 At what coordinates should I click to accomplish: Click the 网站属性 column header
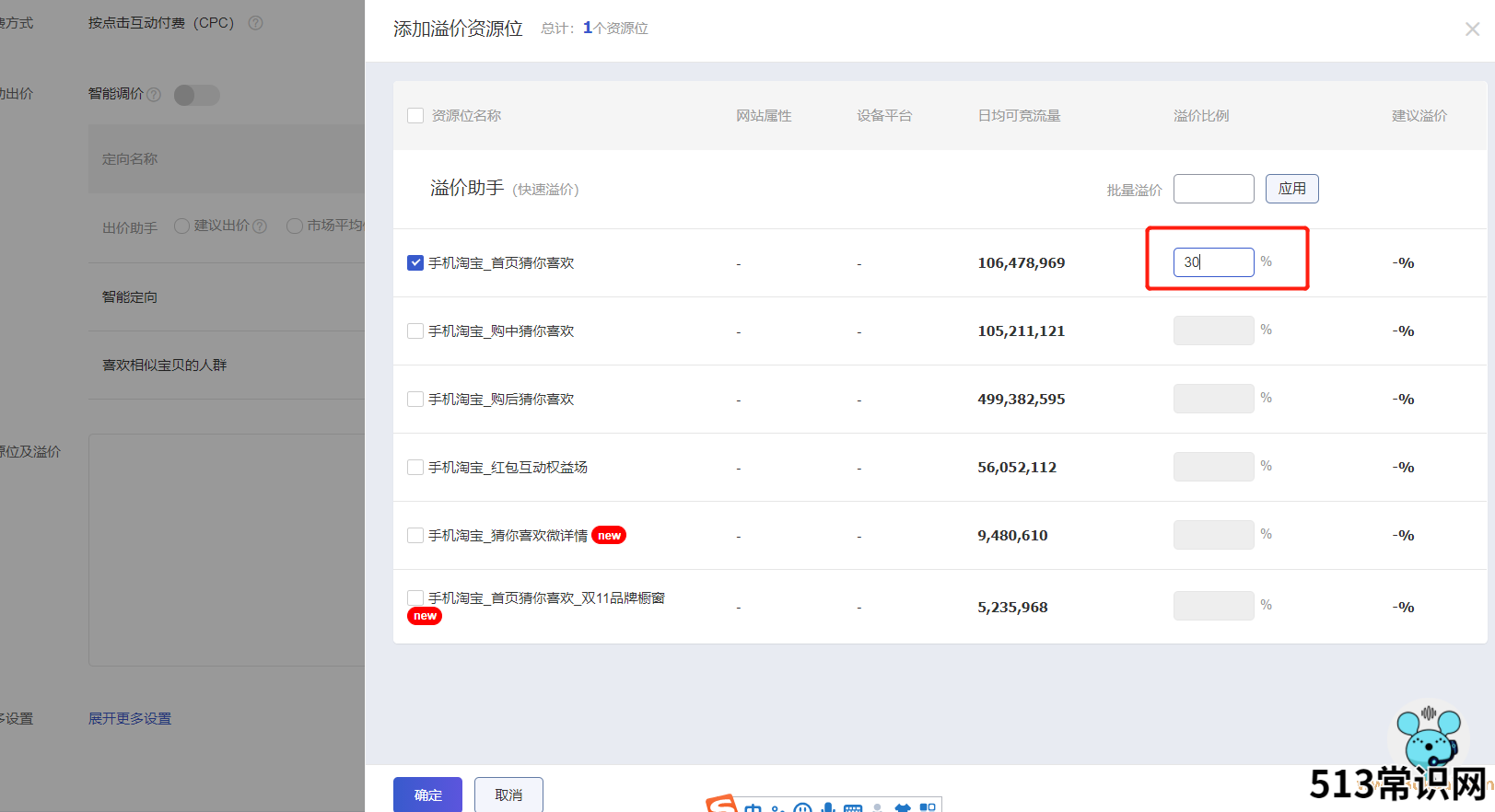(764, 116)
